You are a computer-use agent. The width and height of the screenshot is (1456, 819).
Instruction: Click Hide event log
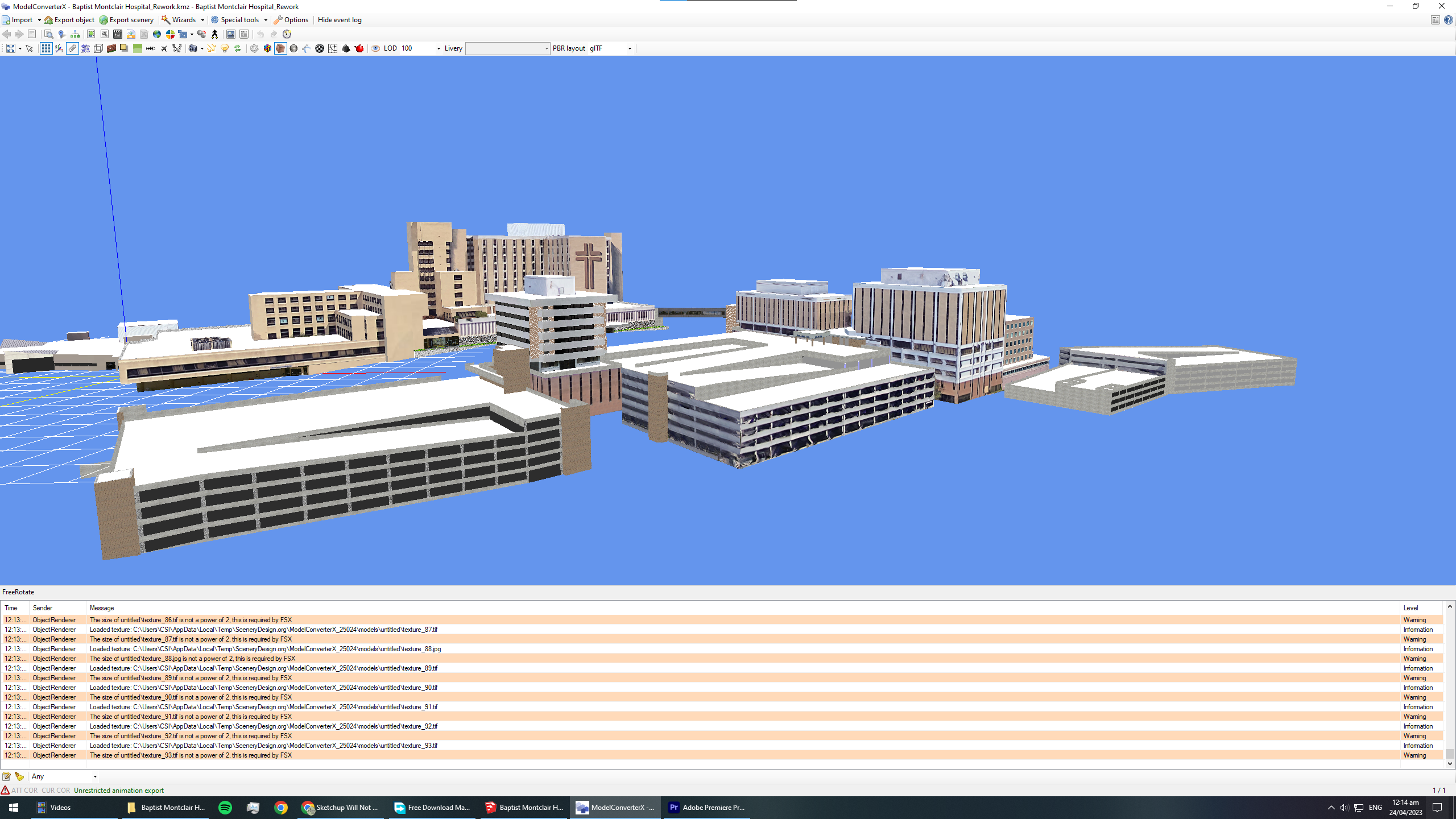(340, 20)
